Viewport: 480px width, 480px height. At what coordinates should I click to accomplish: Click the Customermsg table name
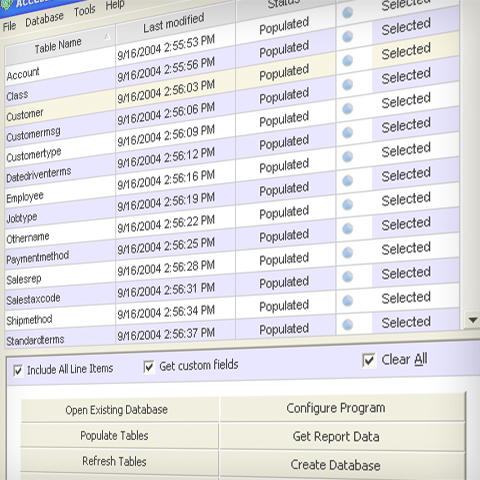click(34, 134)
